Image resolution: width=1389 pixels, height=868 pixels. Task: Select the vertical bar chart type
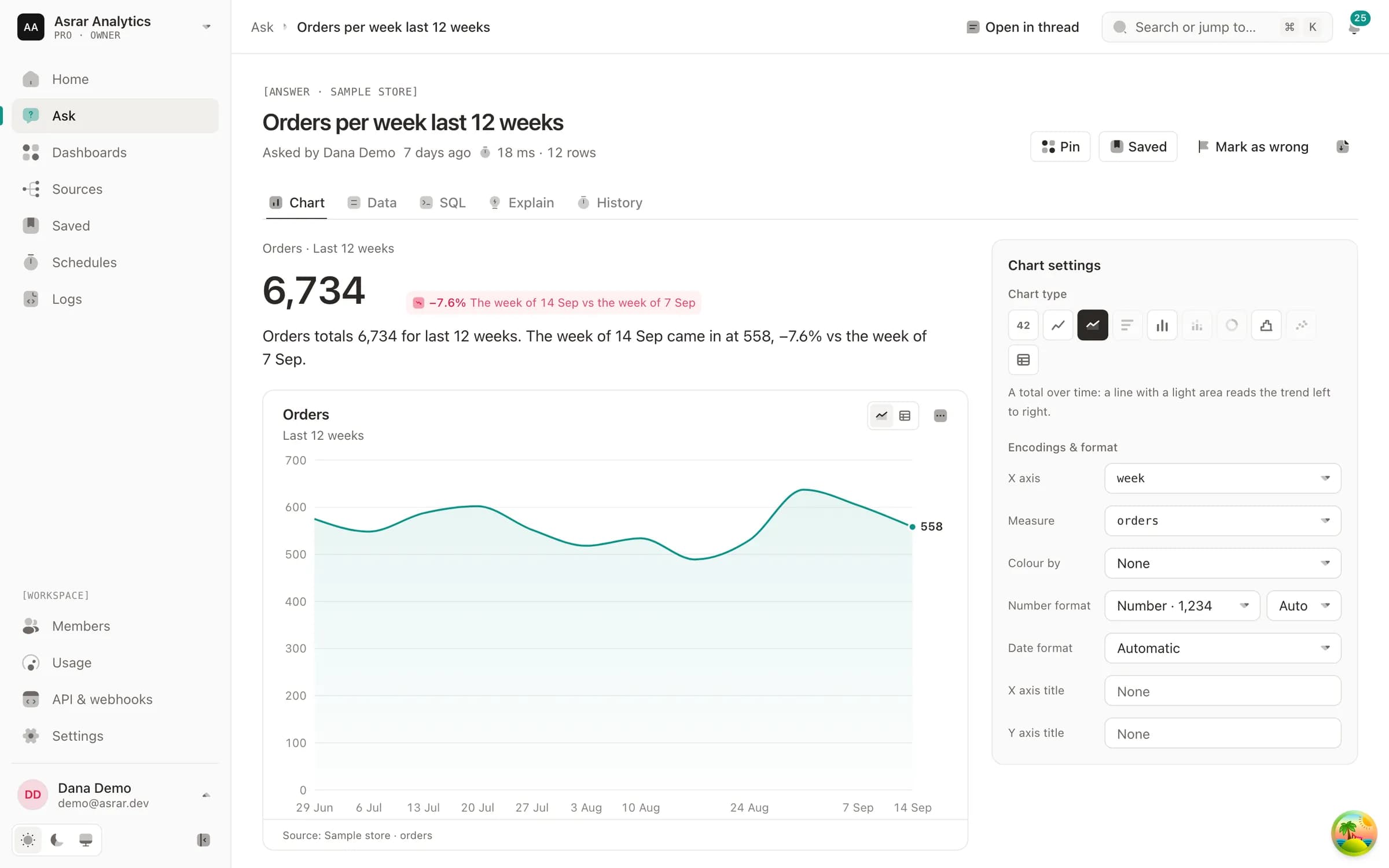point(1162,325)
